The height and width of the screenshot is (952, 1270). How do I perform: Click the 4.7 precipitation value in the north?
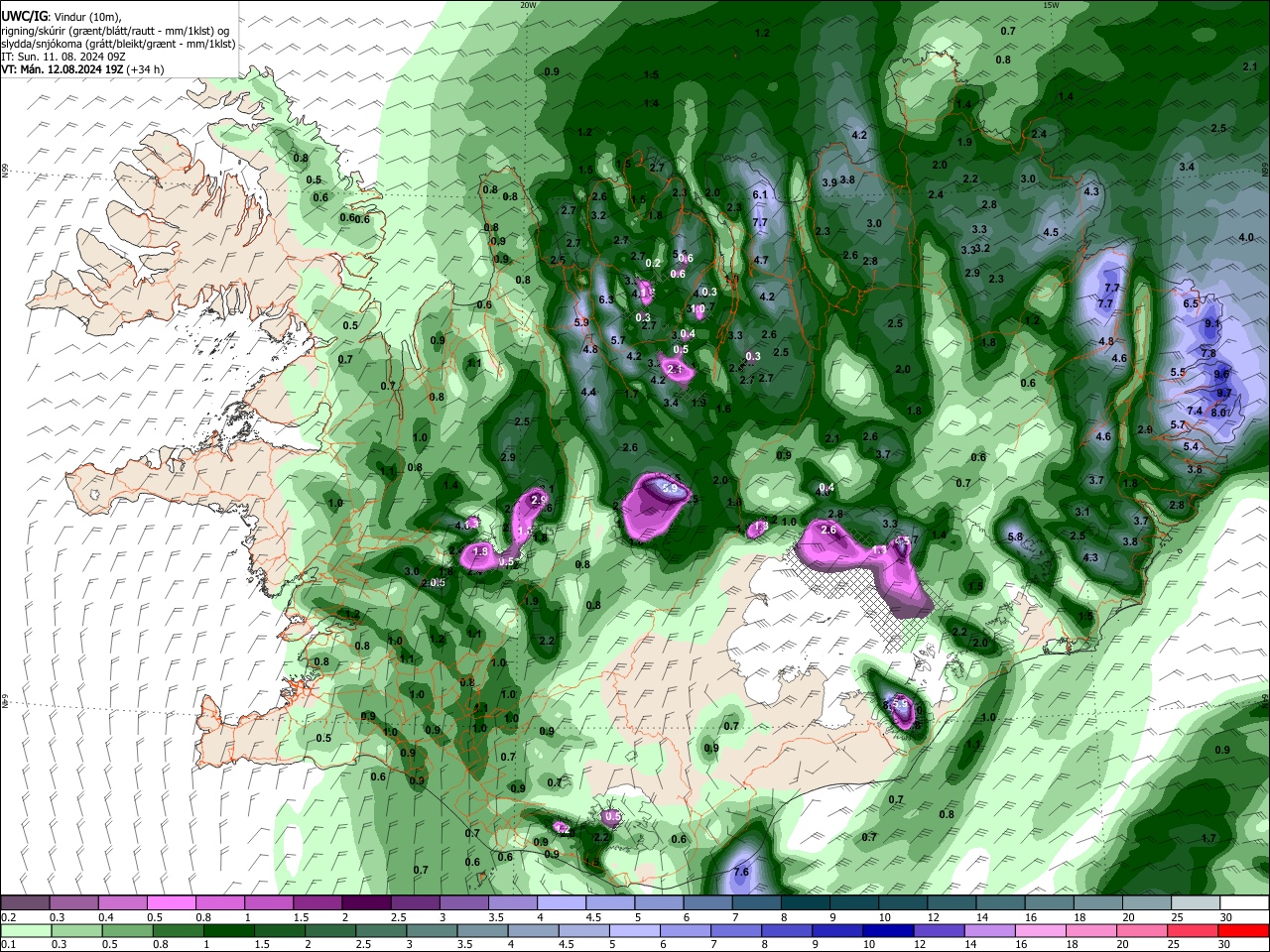coord(761,261)
